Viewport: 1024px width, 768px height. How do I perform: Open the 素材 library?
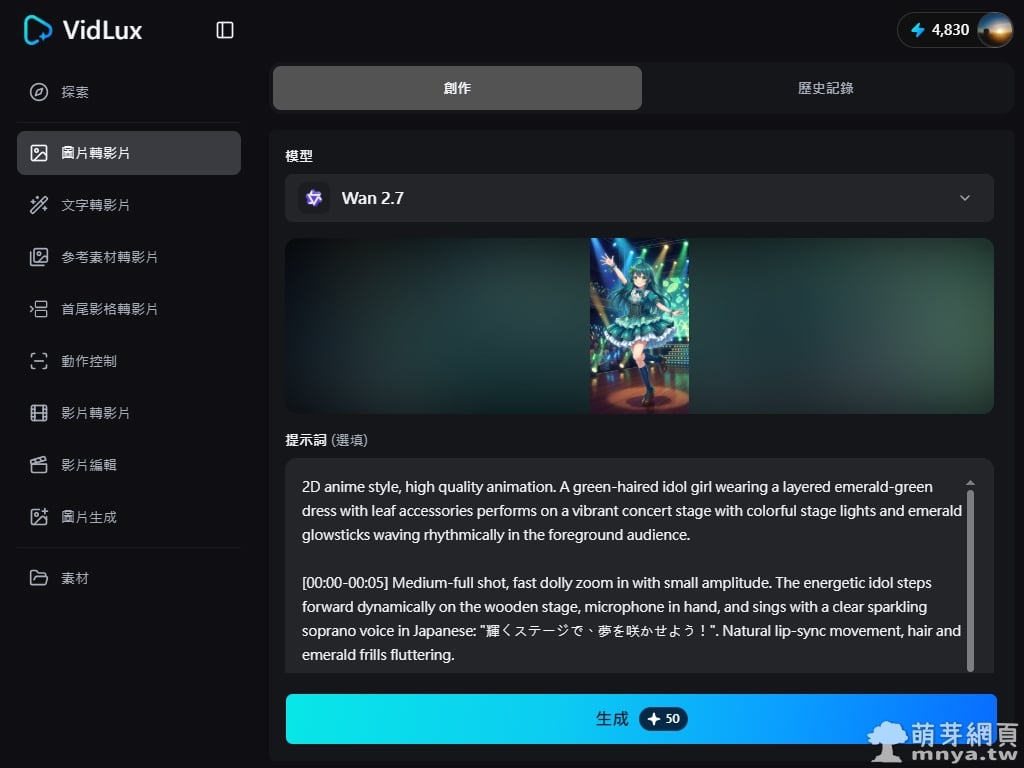click(x=129, y=578)
